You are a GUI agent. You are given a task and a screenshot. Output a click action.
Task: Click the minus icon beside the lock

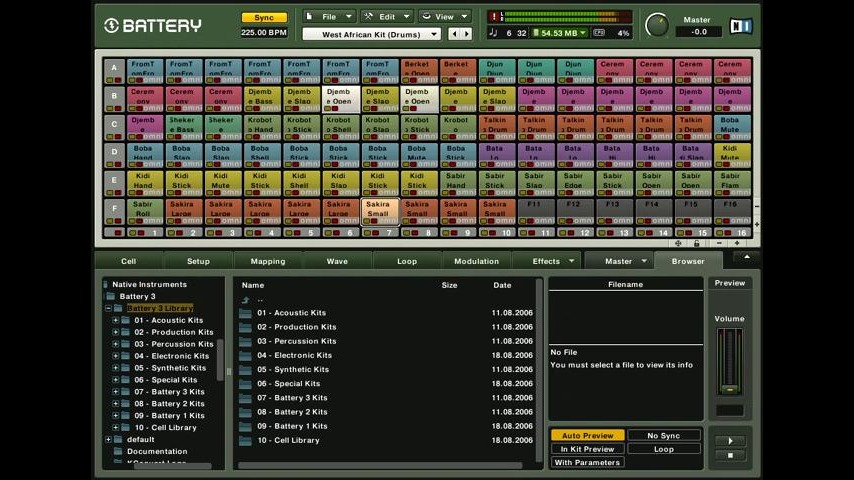click(719, 243)
